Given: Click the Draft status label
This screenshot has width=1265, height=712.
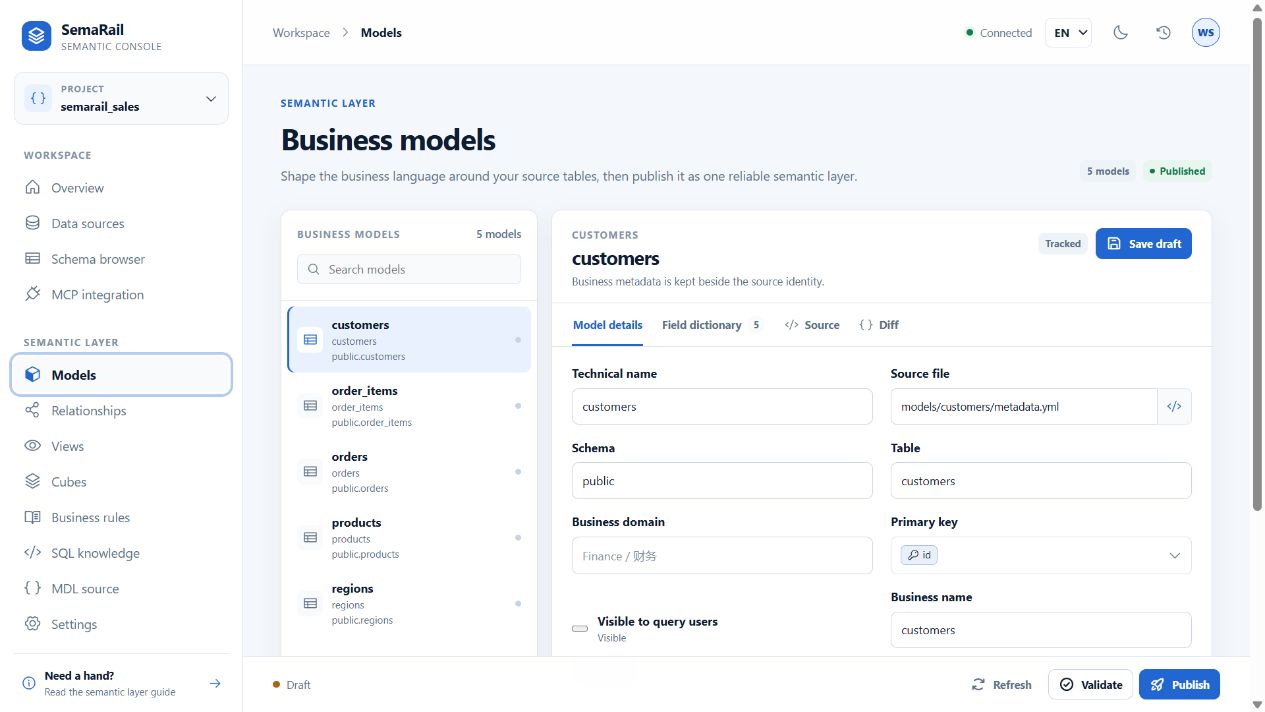Looking at the screenshot, I should pos(291,685).
